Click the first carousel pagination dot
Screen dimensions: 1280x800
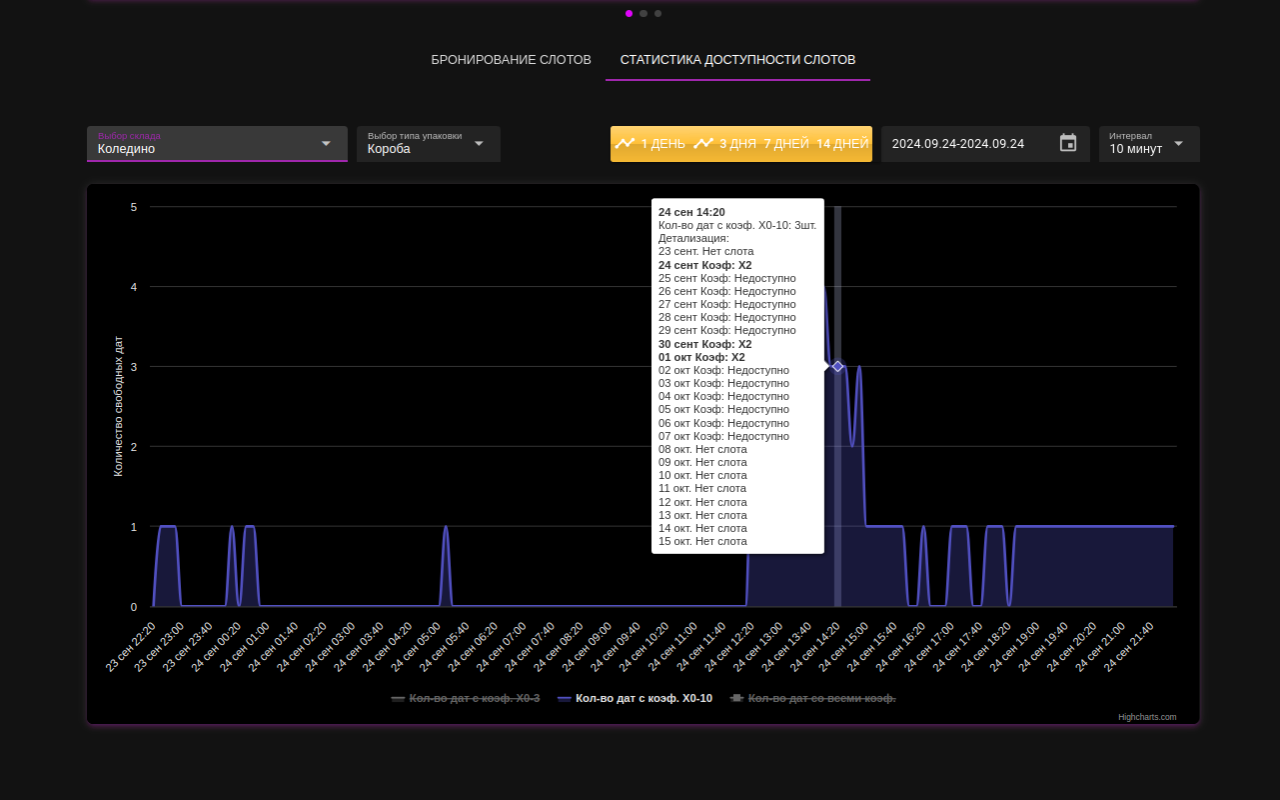[629, 13]
